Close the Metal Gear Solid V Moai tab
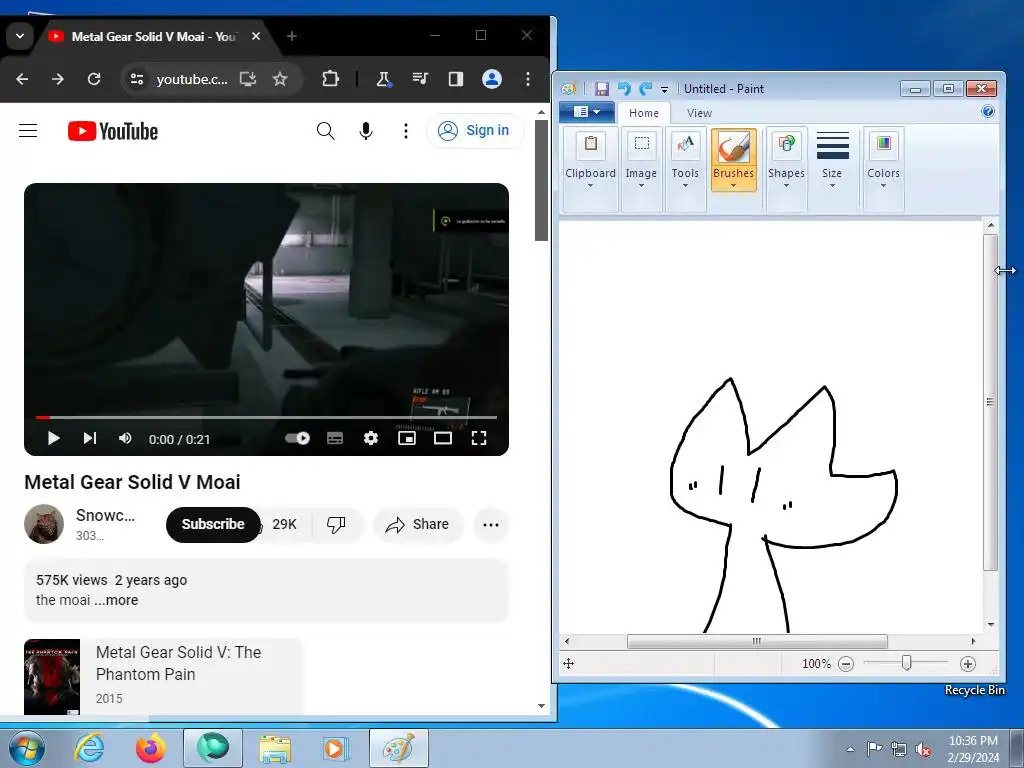The height and width of the screenshot is (768, 1024). [x=256, y=37]
